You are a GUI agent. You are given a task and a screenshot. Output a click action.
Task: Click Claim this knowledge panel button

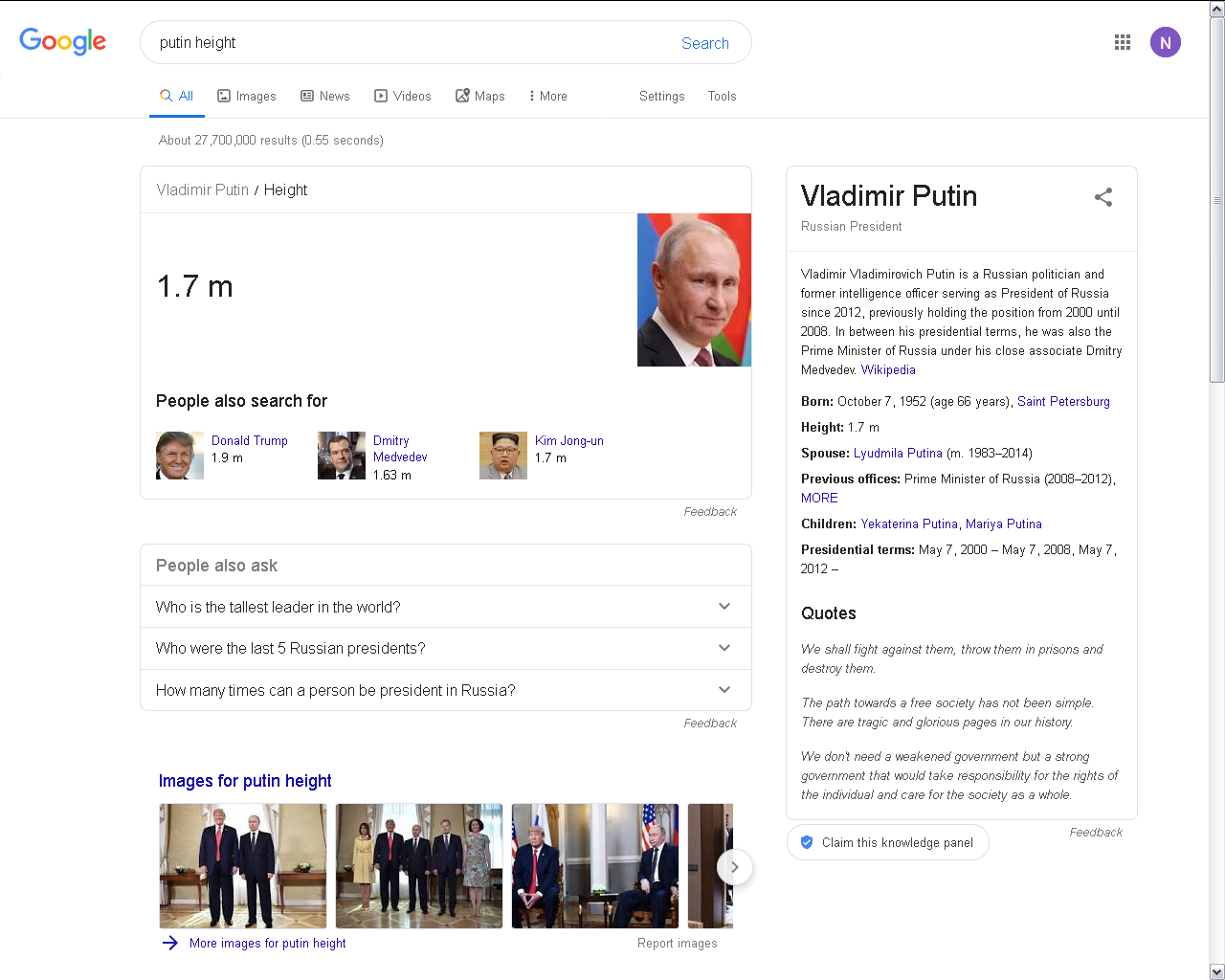[888, 842]
